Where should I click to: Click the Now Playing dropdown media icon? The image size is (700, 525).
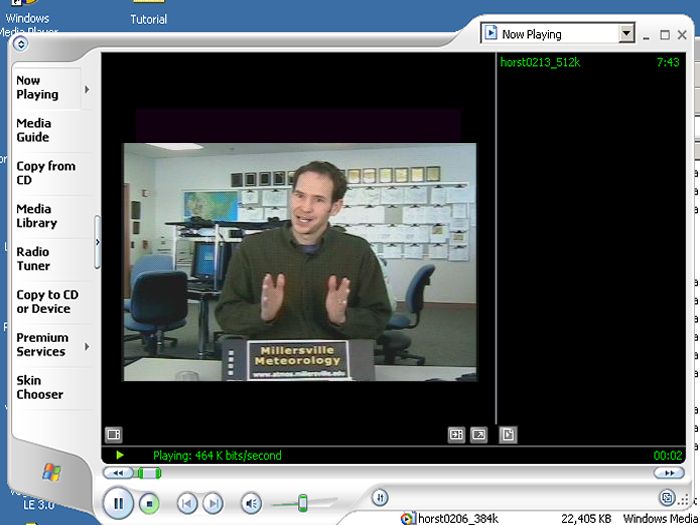point(491,33)
